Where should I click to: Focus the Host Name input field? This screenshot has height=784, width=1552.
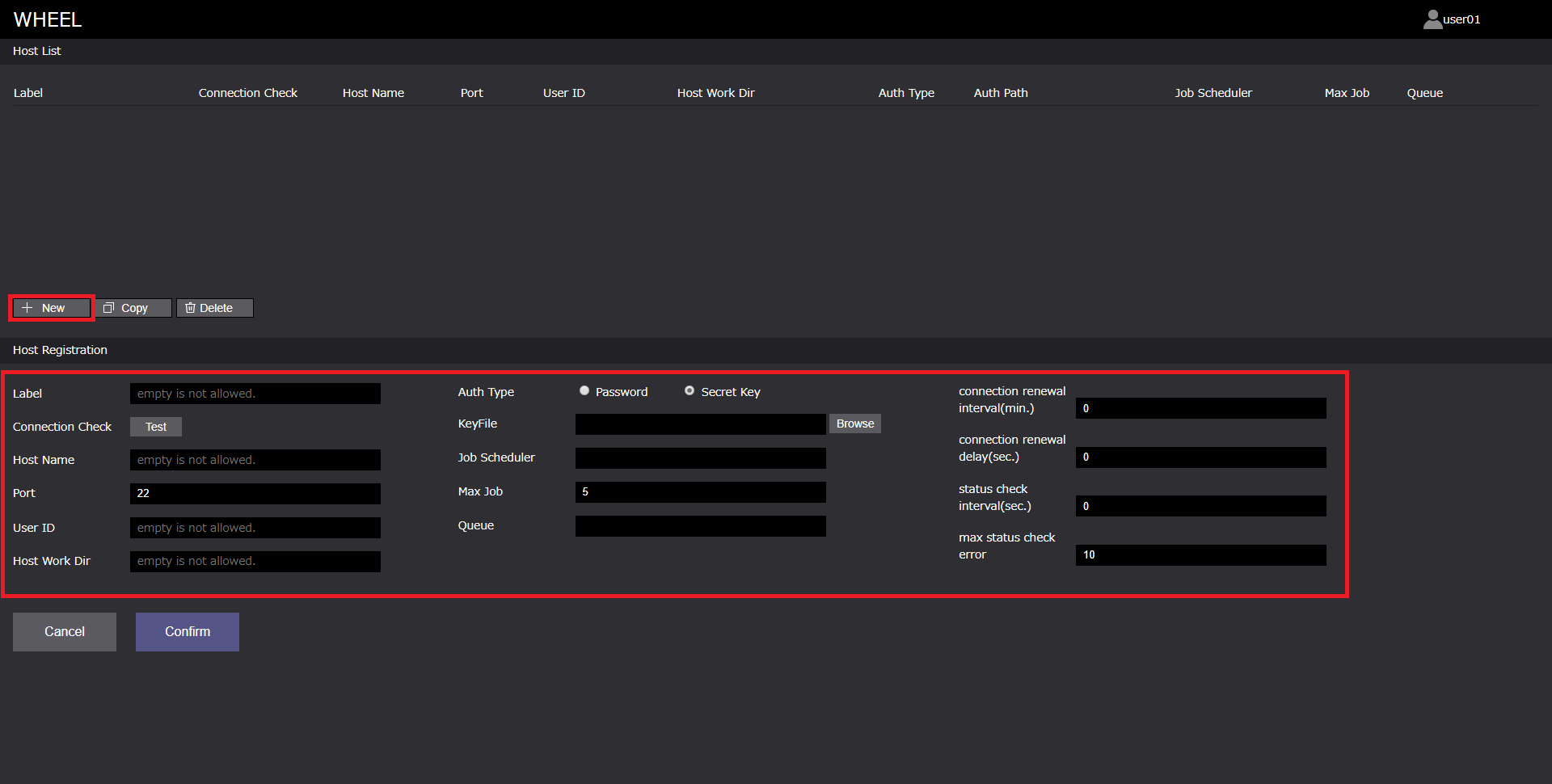pyautogui.click(x=255, y=460)
